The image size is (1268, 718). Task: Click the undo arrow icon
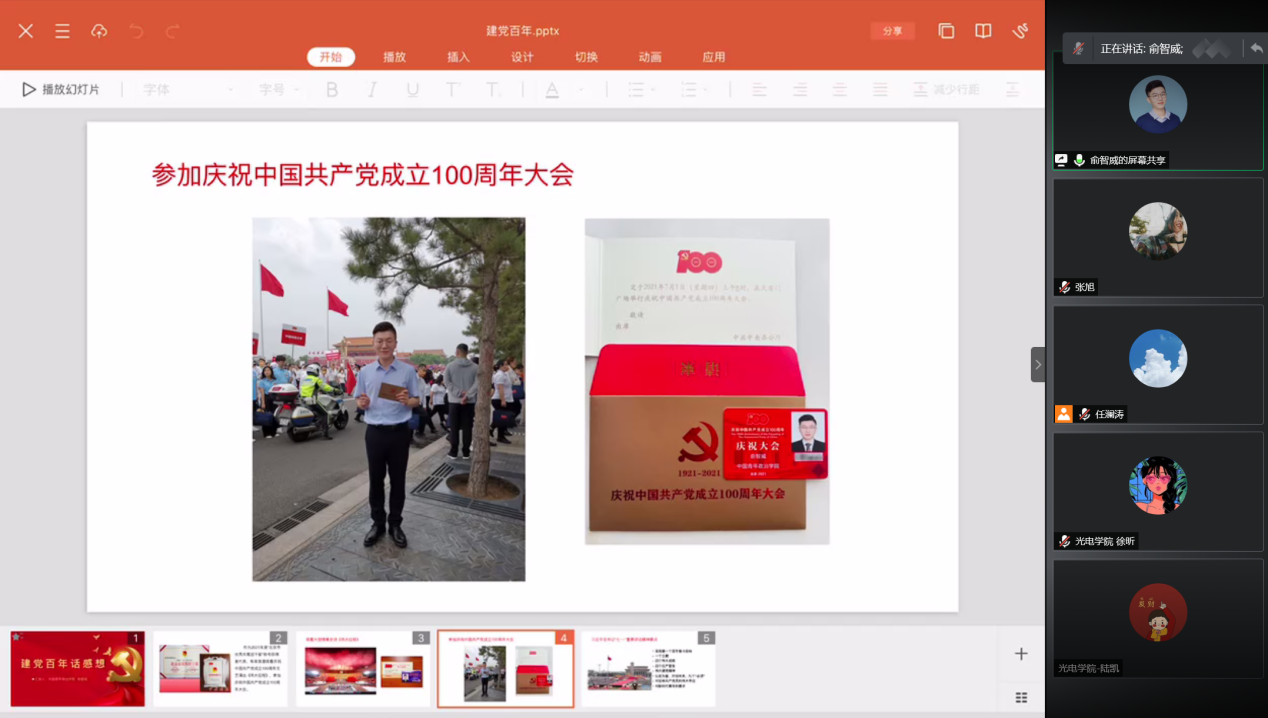coord(136,31)
